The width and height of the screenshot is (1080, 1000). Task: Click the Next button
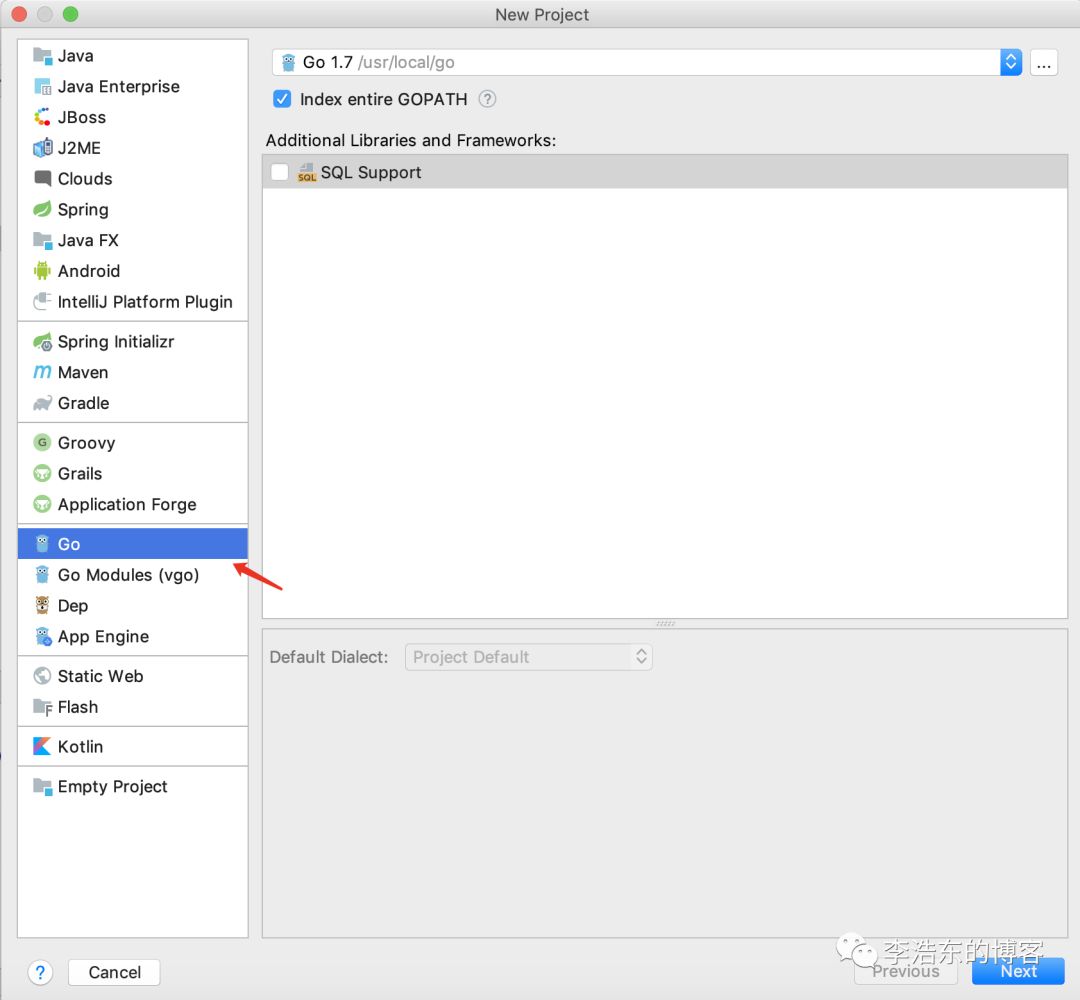(1018, 971)
